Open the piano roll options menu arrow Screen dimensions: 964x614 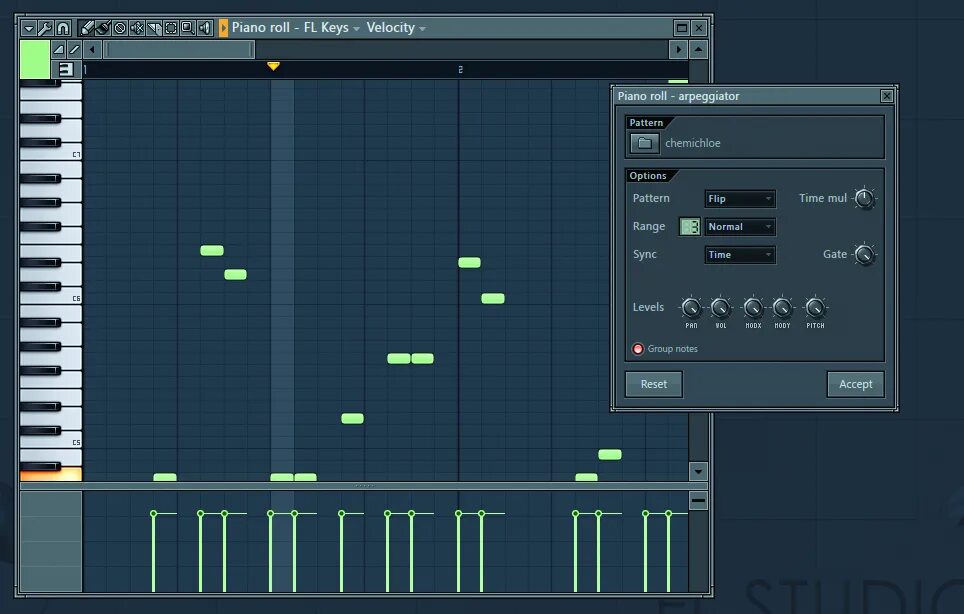pos(28,28)
